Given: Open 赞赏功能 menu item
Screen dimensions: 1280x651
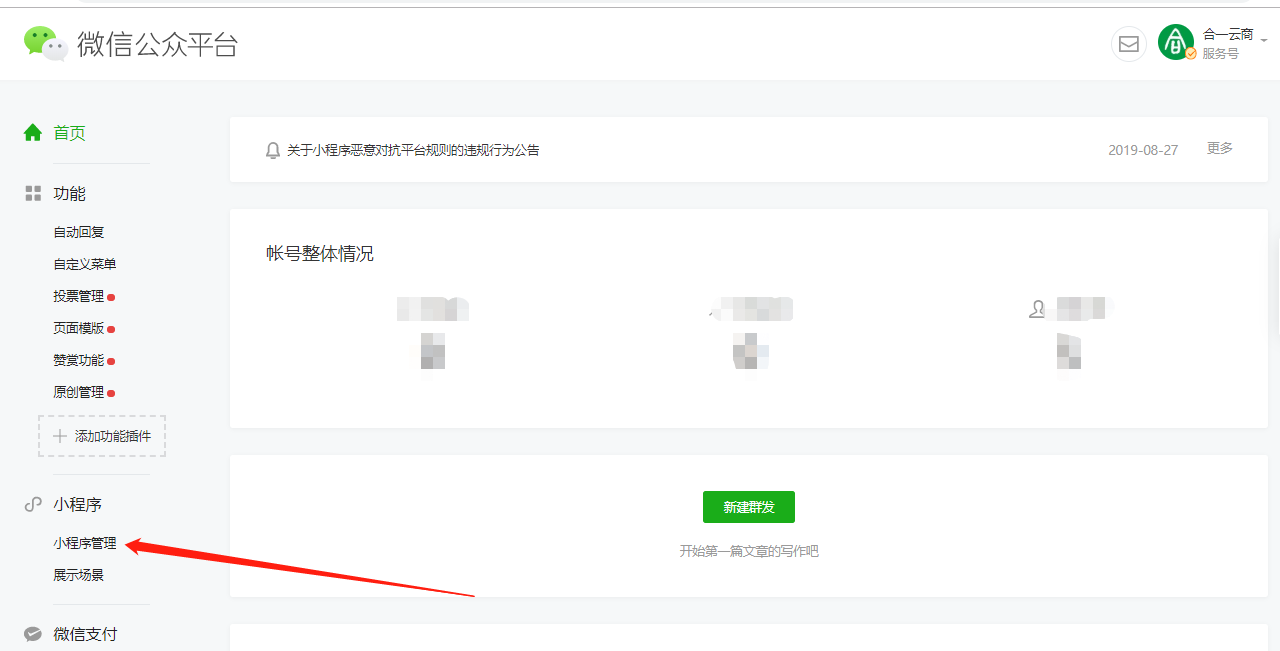Looking at the screenshot, I should tap(79, 360).
